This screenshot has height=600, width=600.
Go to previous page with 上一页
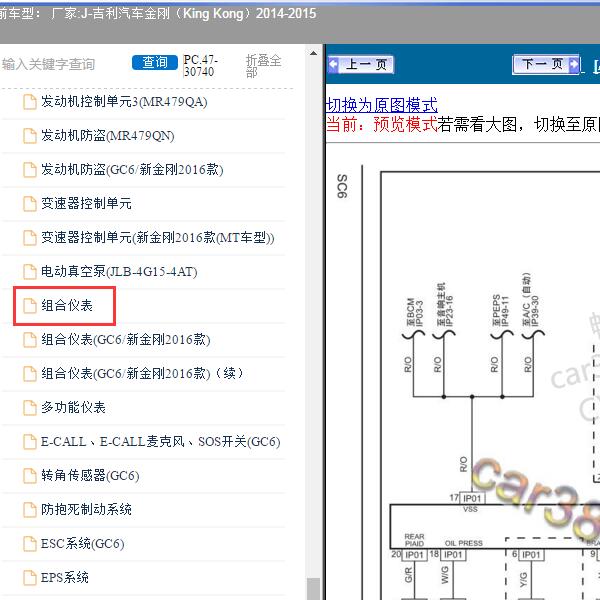pos(361,64)
